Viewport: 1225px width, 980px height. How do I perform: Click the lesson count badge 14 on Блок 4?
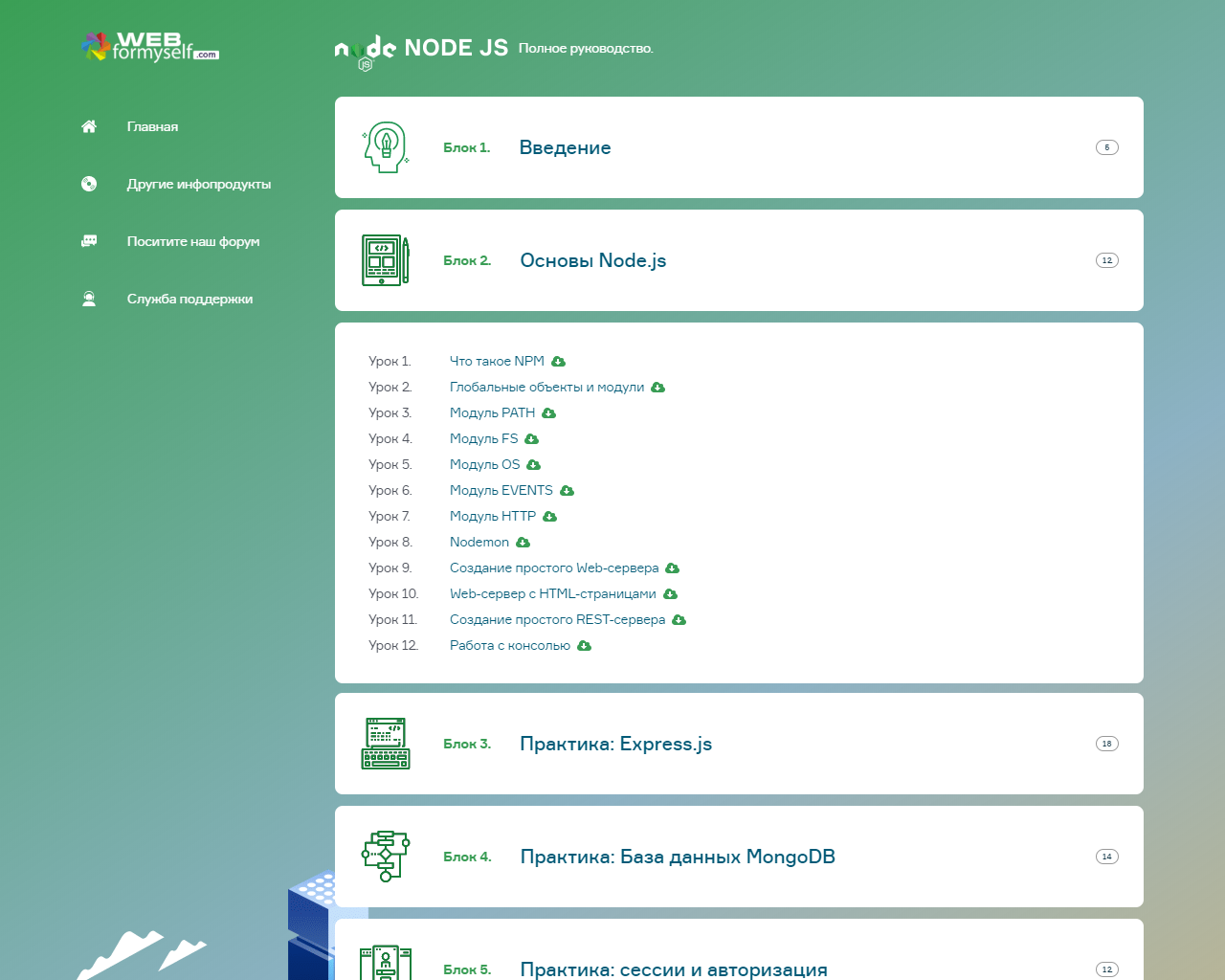point(1107,857)
